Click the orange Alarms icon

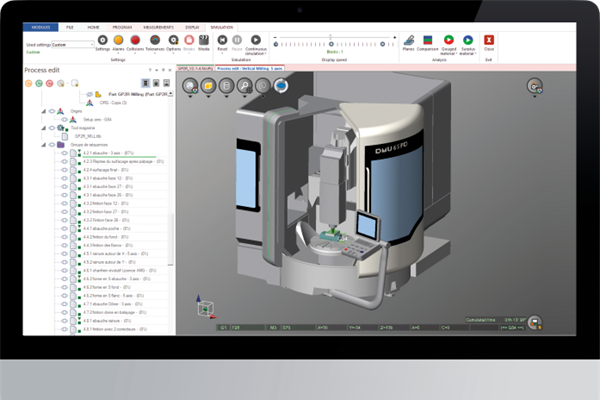[x=119, y=40]
